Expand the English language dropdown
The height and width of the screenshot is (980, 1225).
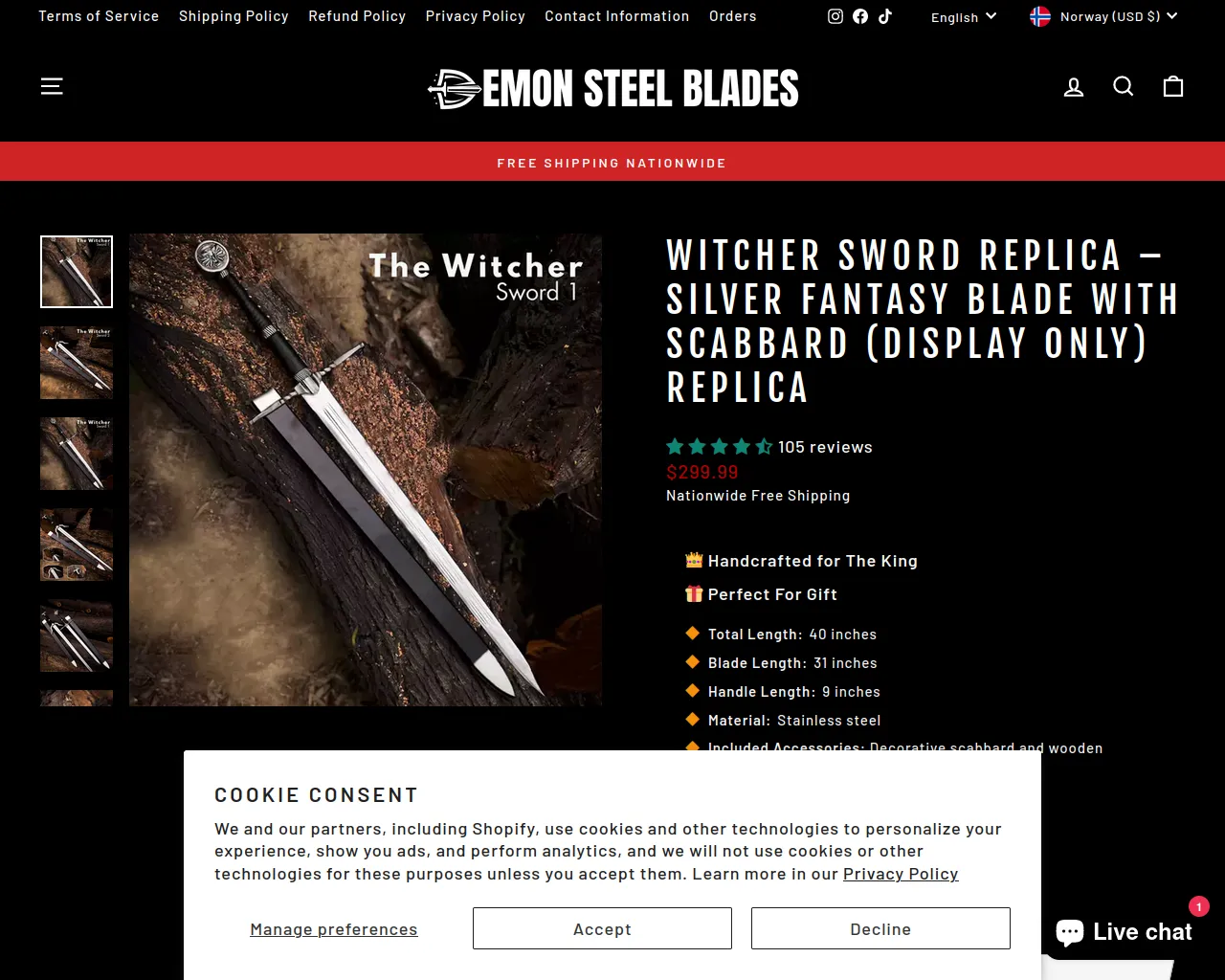click(x=964, y=16)
